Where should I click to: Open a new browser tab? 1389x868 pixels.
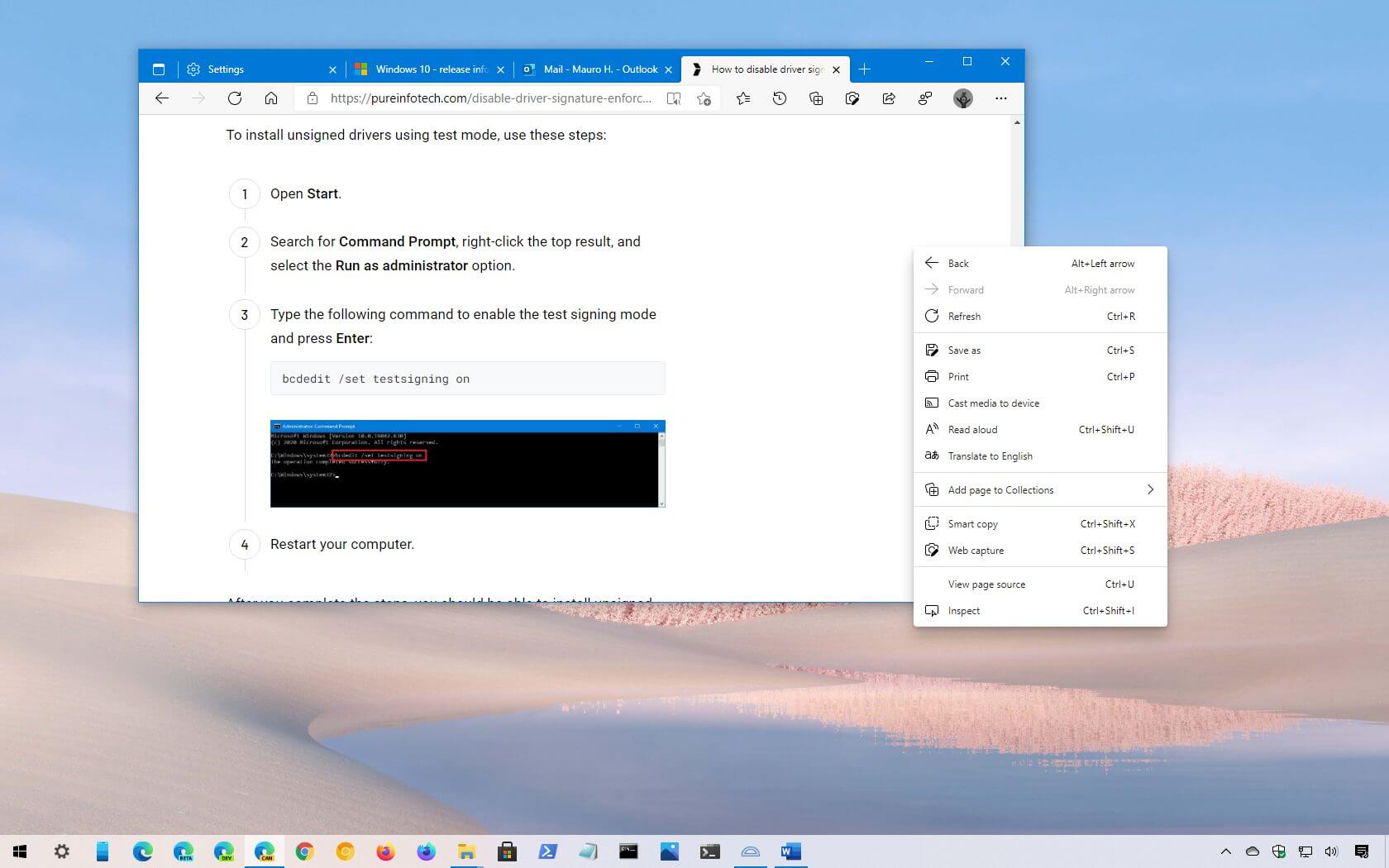pos(865,69)
